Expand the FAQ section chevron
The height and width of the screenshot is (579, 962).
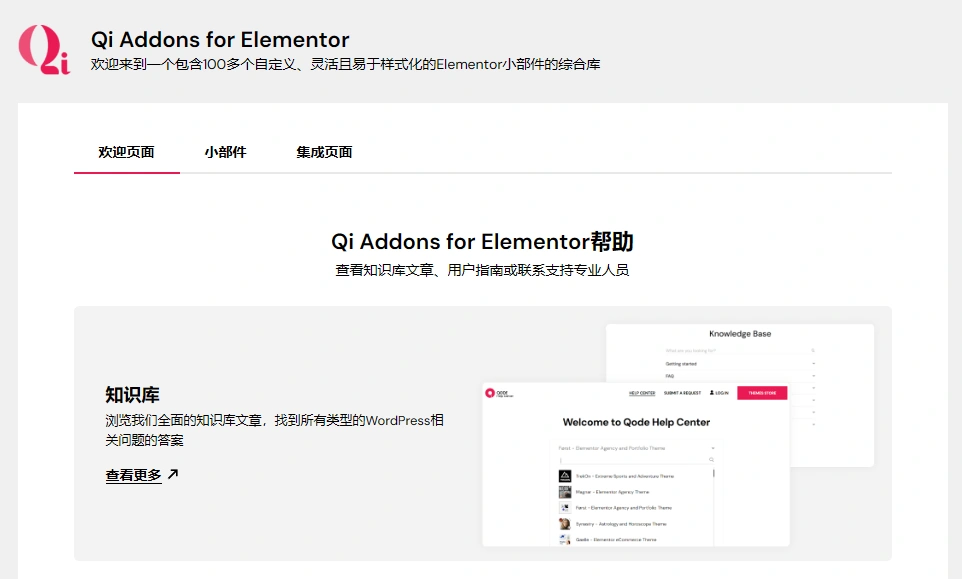tap(814, 376)
